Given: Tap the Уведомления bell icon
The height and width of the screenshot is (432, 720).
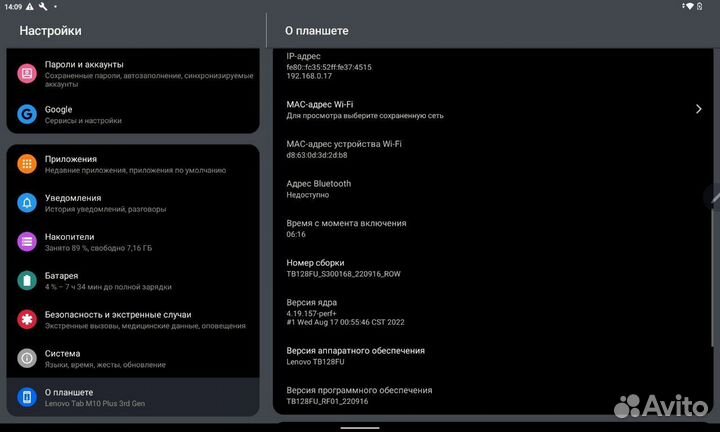Looking at the screenshot, I should (x=27, y=203).
